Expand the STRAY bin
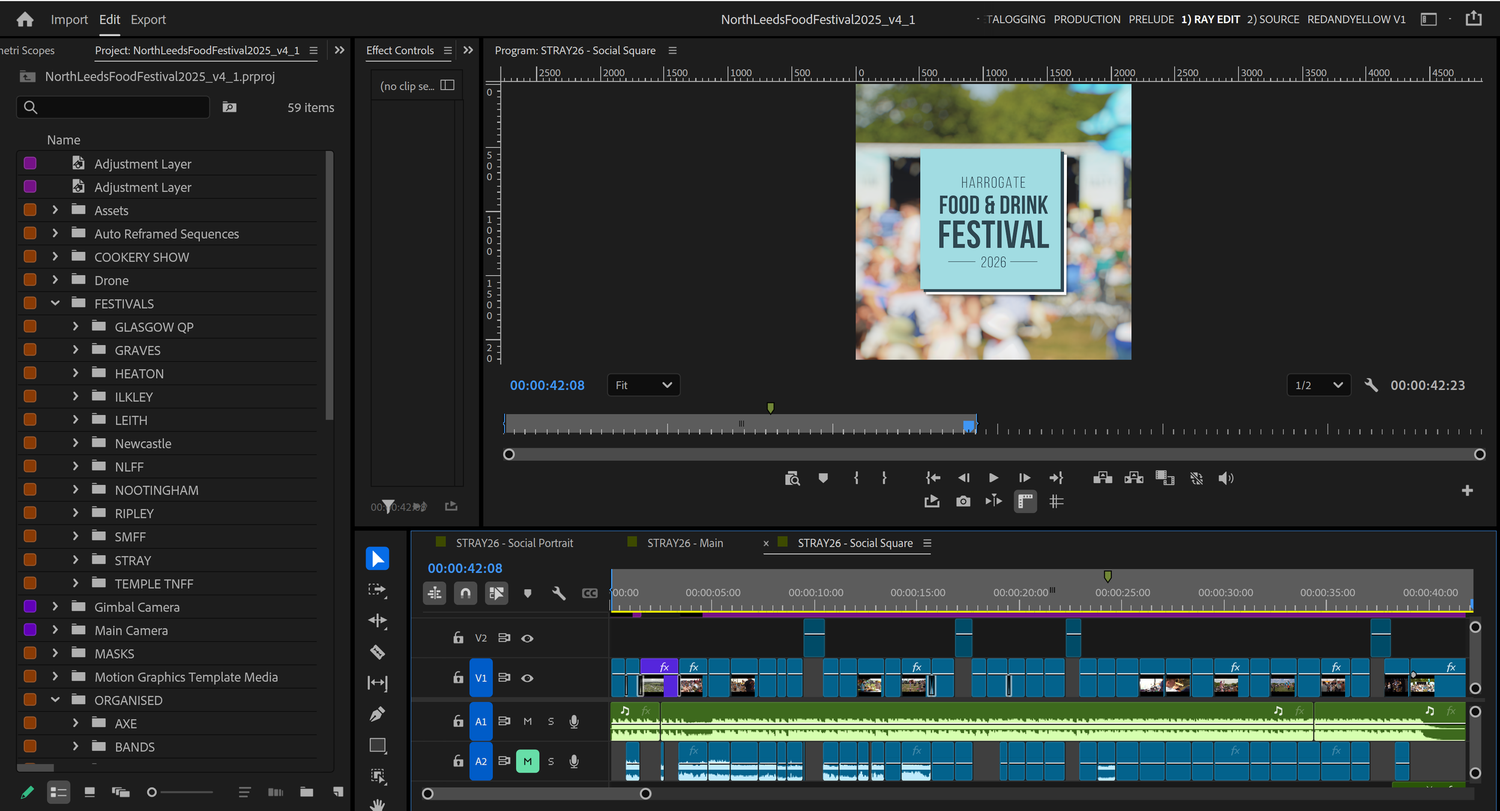This screenshot has height=811, width=1500. point(75,560)
